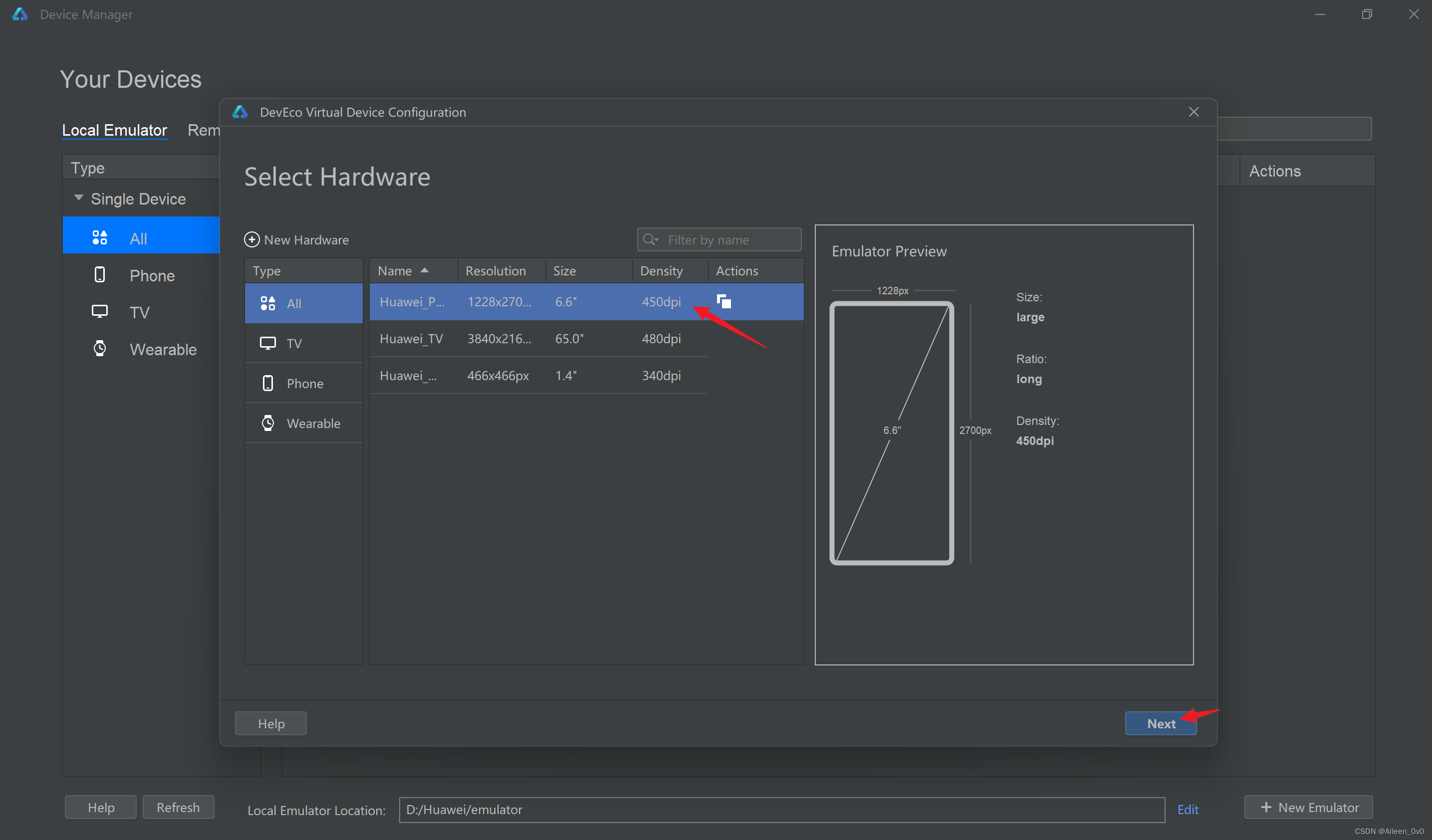Choose Wearable in Device Manager sidebar
1432x840 pixels.
163,349
